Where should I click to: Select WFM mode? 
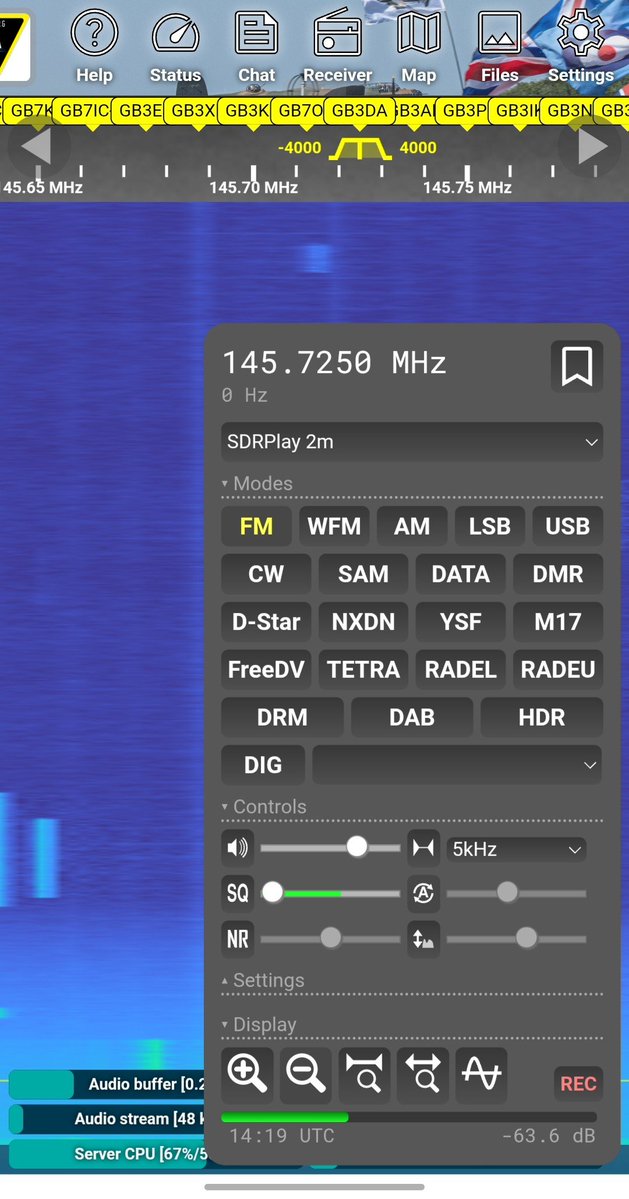coord(334,526)
